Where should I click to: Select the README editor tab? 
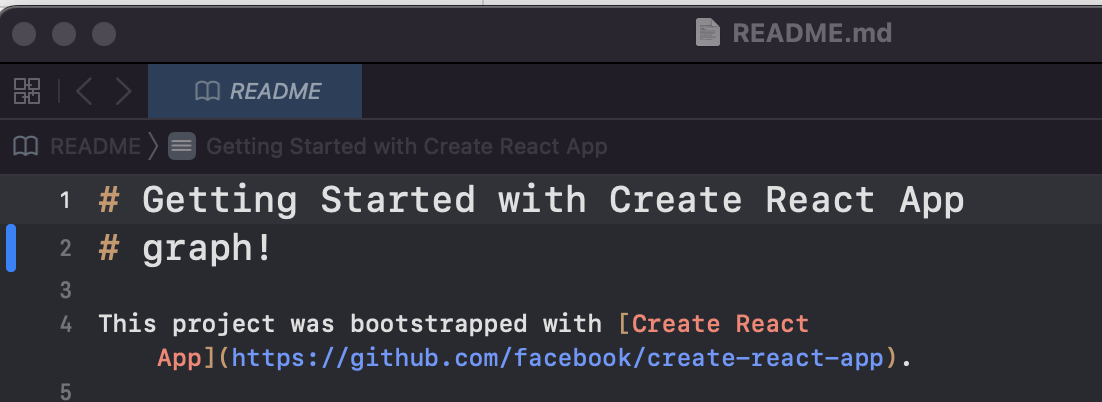point(255,91)
